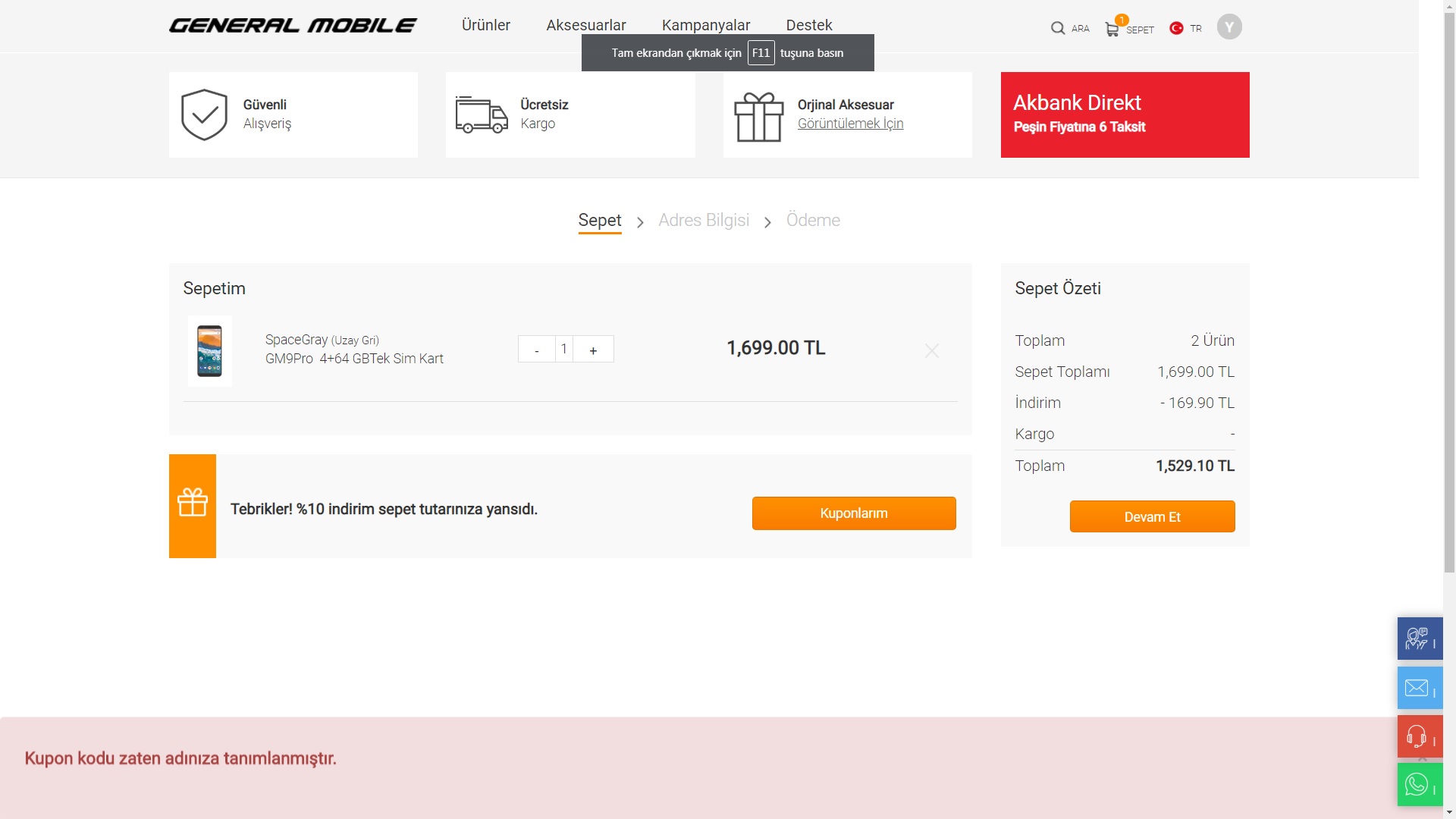Open the search magnifier icon

point(1058,28)
